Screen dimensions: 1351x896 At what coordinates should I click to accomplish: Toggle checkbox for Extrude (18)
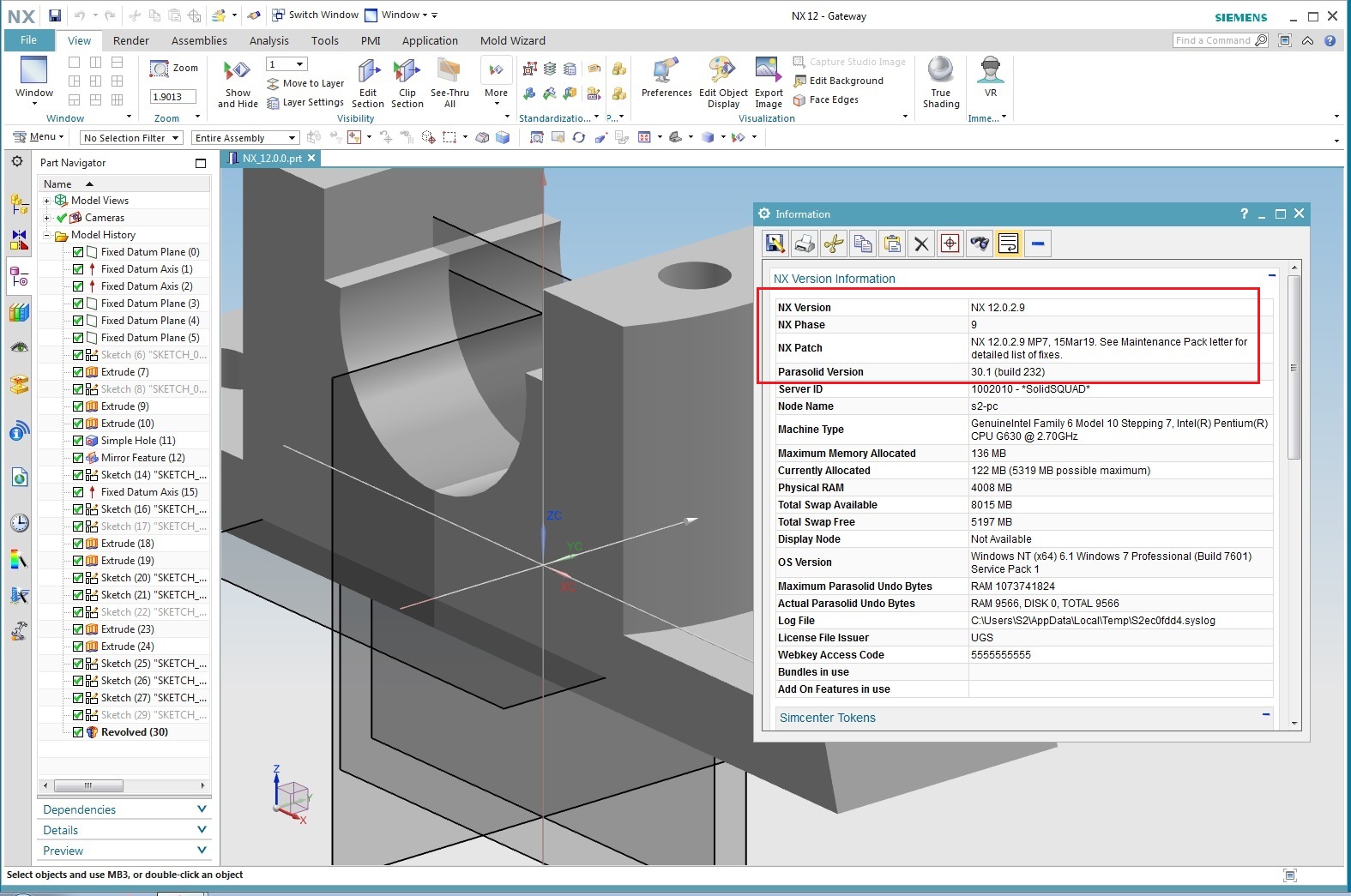(x=78, y=544)
